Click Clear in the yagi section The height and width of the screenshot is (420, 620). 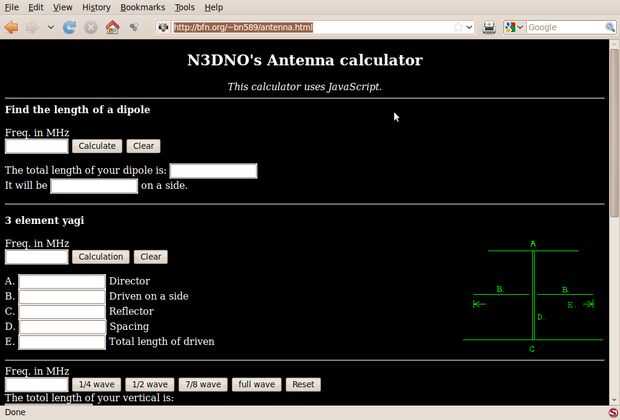point(151,257)
